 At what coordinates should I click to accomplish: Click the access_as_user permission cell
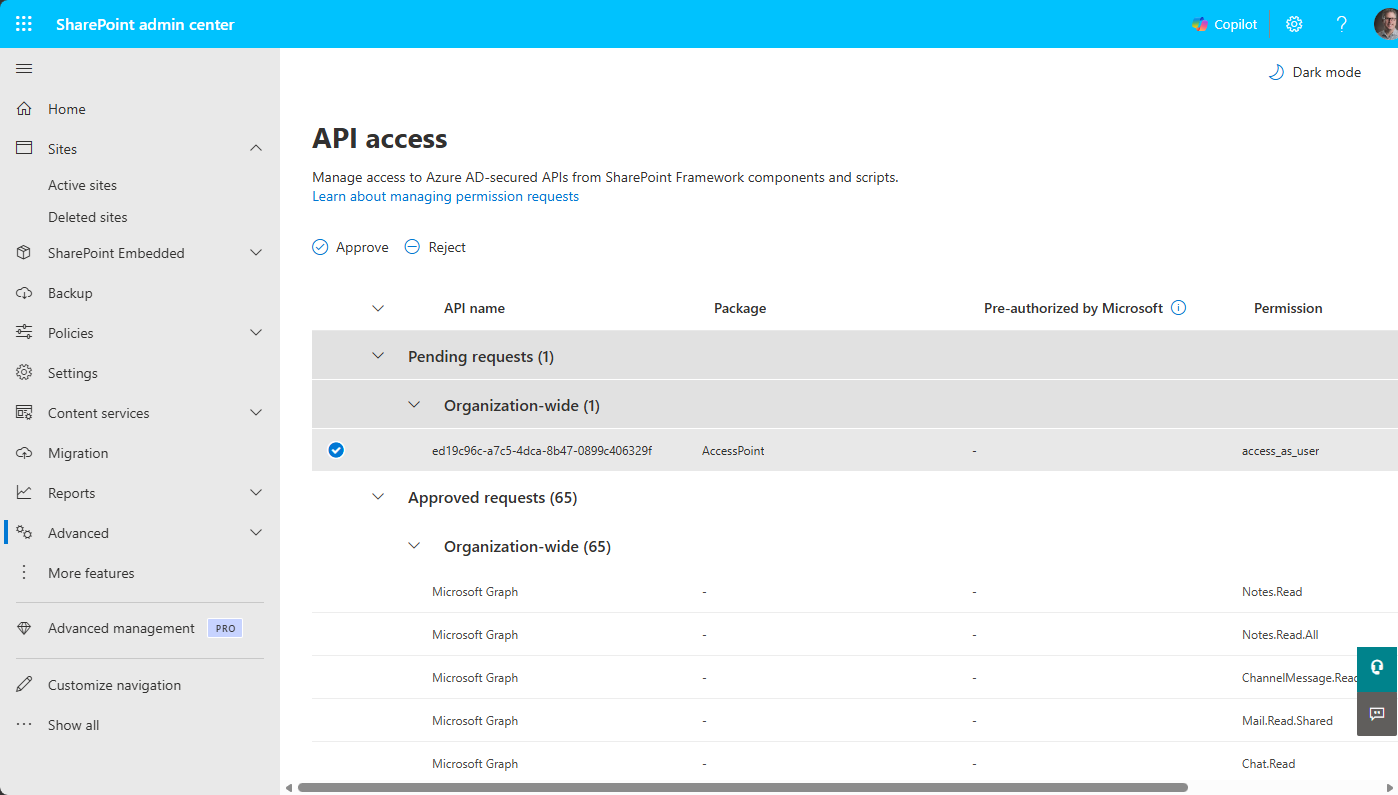[x=1280, y=450]
